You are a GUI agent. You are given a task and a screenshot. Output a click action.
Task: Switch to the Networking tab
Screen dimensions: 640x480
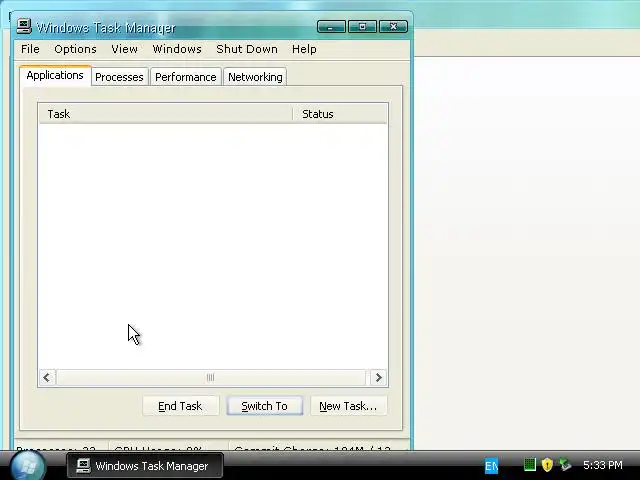pos(255,77)
